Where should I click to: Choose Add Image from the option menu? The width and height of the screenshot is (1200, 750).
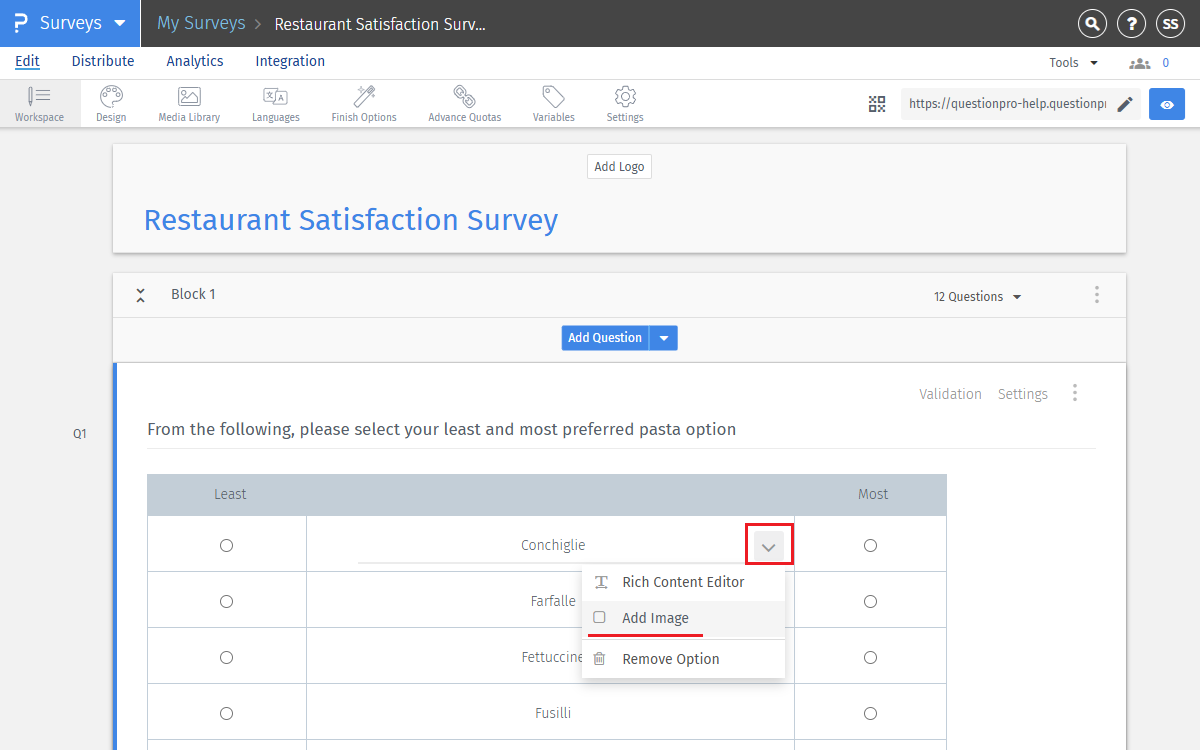[x=656, y=619]
